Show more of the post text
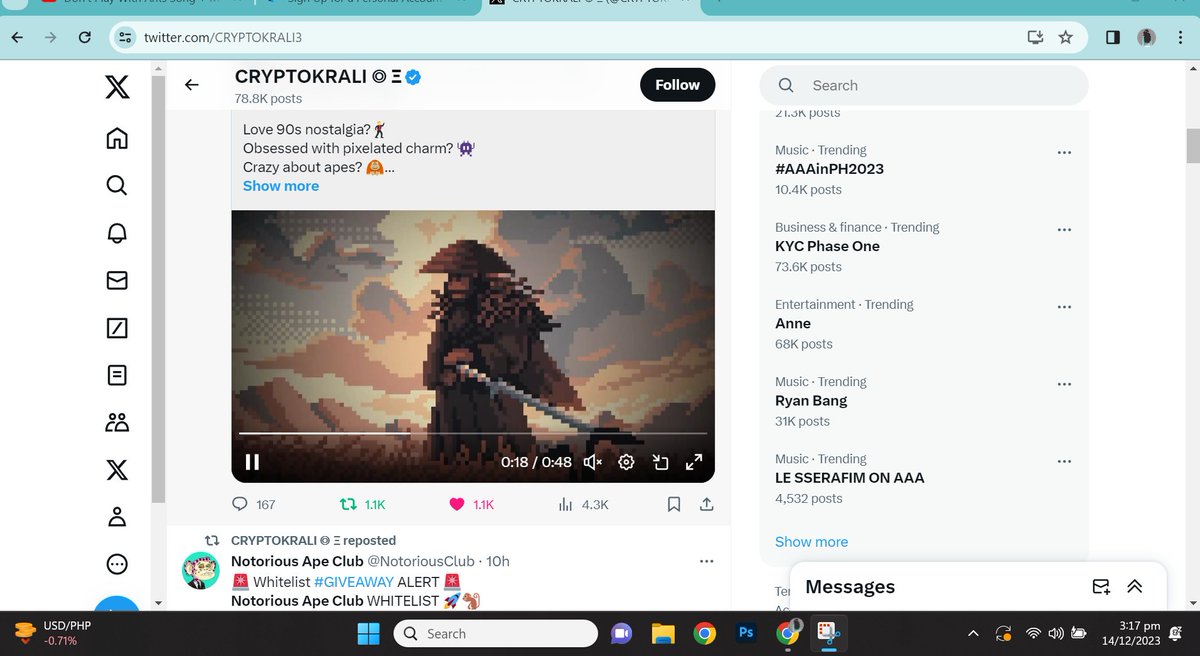 click(x=281, y=186)
